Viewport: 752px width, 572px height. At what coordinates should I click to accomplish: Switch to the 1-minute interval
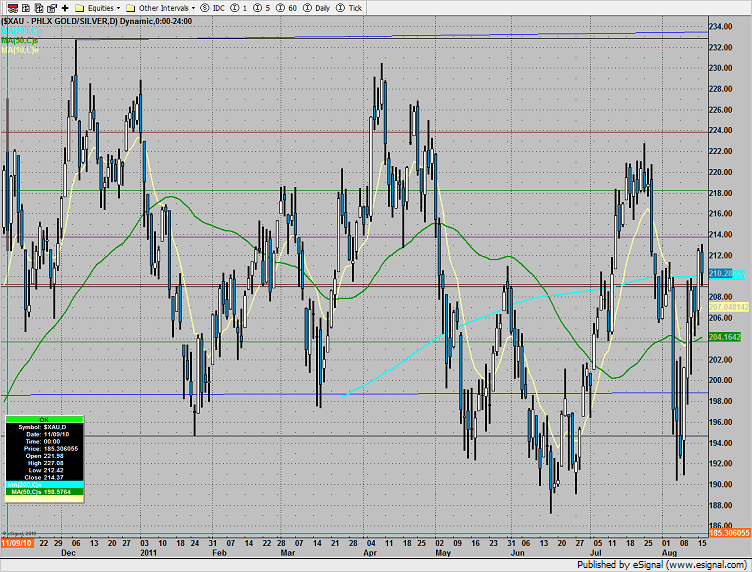[x=239, y=8]
